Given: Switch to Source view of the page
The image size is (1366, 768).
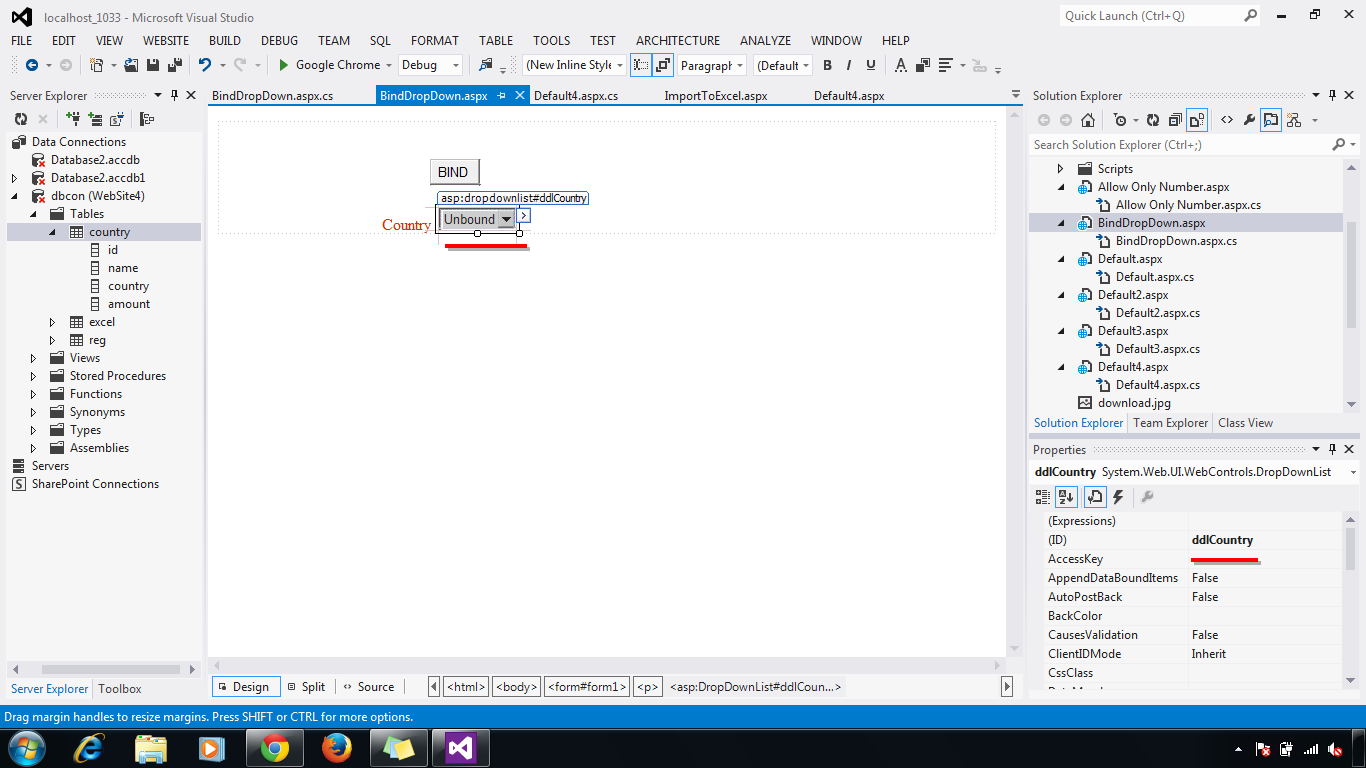Looking at the screenshot, I should [369, 687].
